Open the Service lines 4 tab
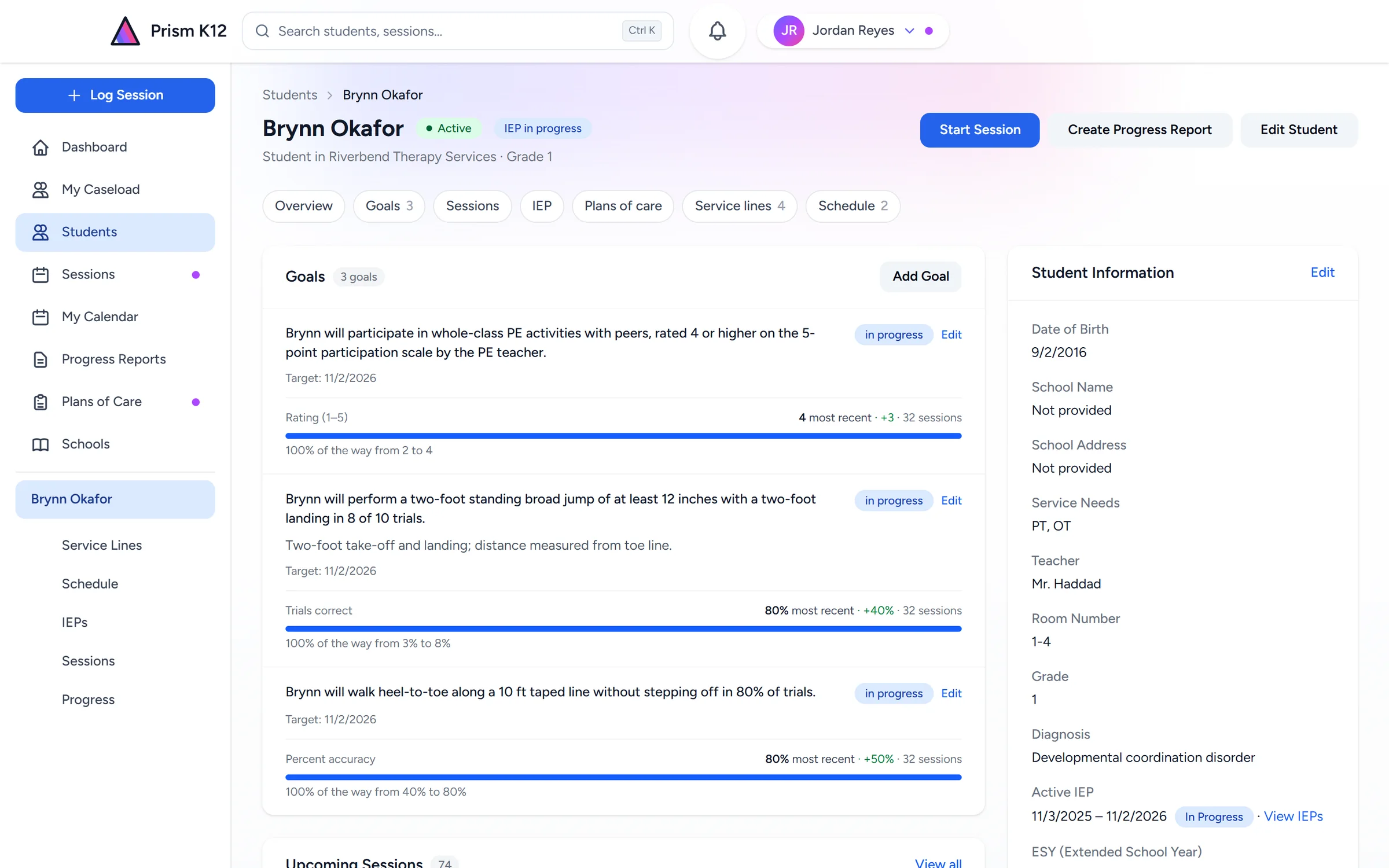Viewport: 1389px width, 868px height. click(740, 206)
